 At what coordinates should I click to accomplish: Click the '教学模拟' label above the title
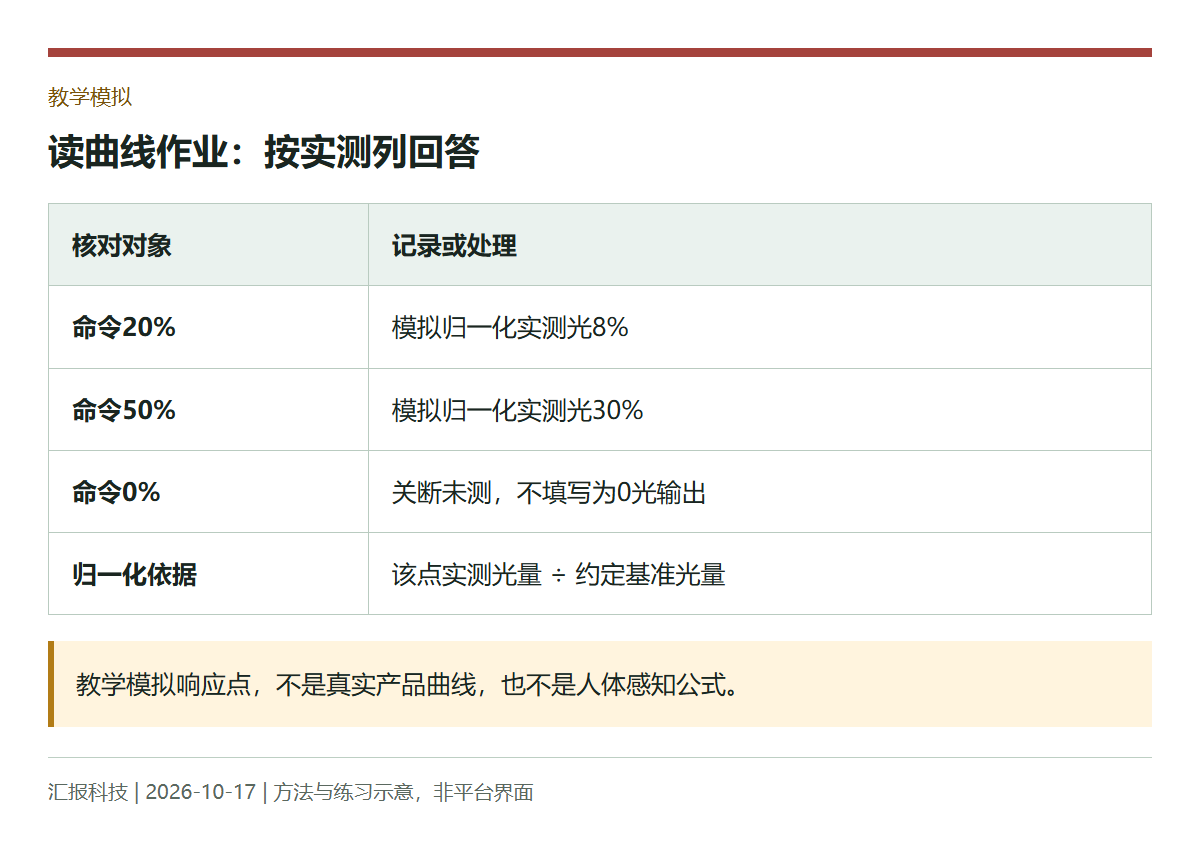90,97
